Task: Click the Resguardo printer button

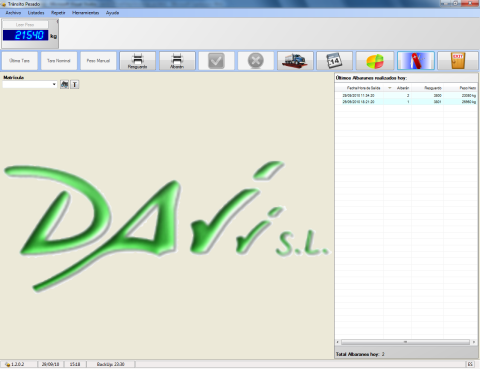Action: click(138, 61)
